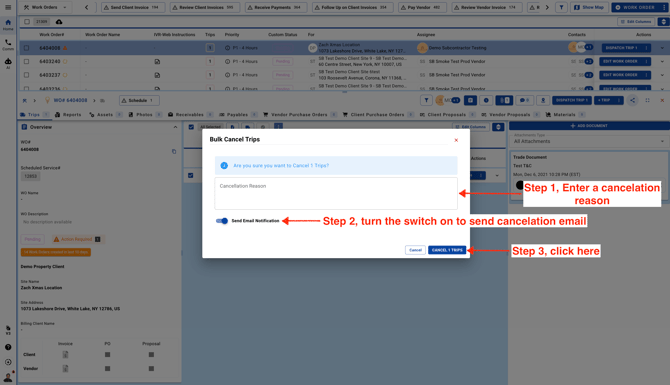
Task: Open the Materials tab
Action: (565, 115)
